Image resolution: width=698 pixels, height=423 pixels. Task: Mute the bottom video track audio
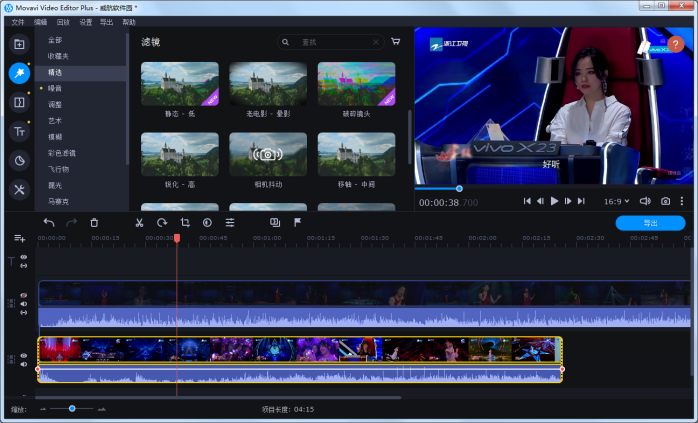(x=24, y=364)
